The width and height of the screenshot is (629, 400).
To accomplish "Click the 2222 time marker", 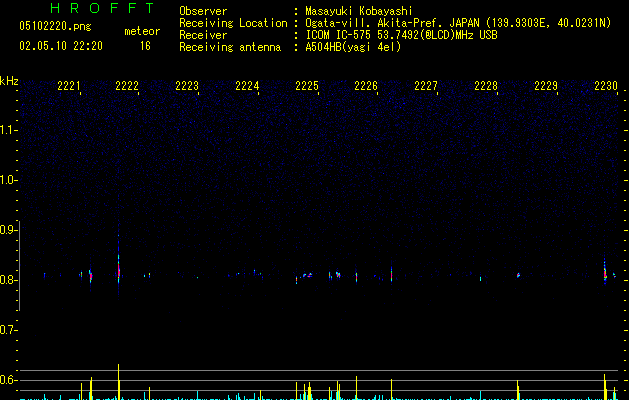I will pyautogui.click(x=127, y=86).
